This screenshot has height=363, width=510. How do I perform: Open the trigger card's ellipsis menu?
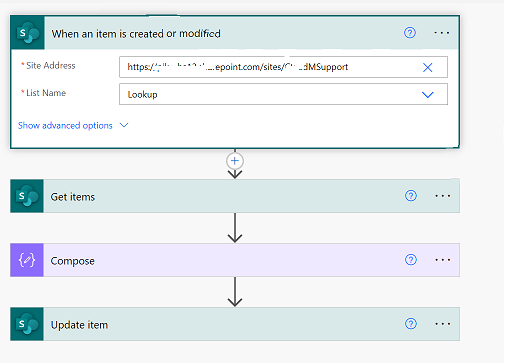coord(442,33)
